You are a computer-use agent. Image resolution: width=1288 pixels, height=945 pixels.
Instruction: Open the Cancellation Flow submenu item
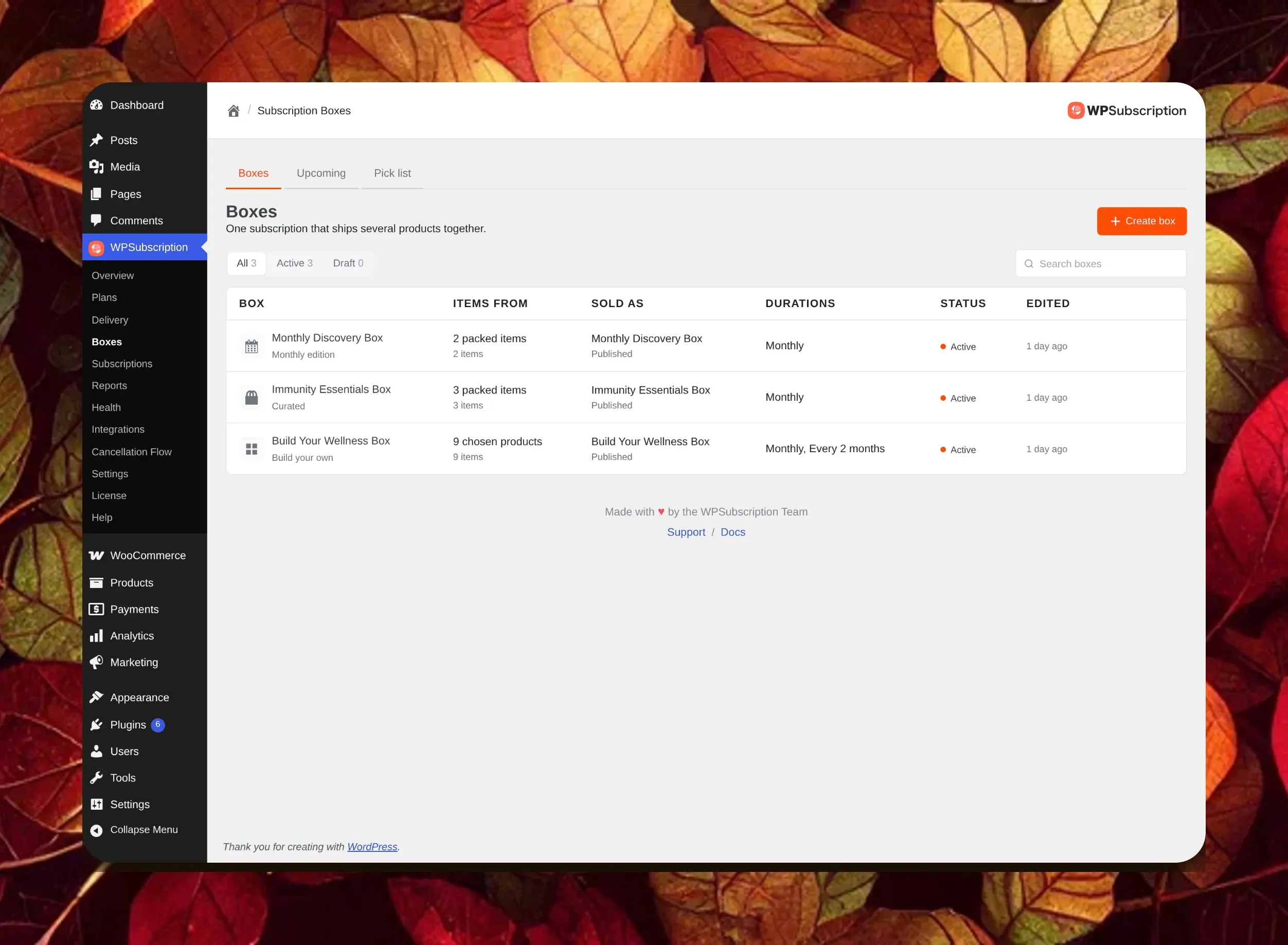[x=132, y=452]
